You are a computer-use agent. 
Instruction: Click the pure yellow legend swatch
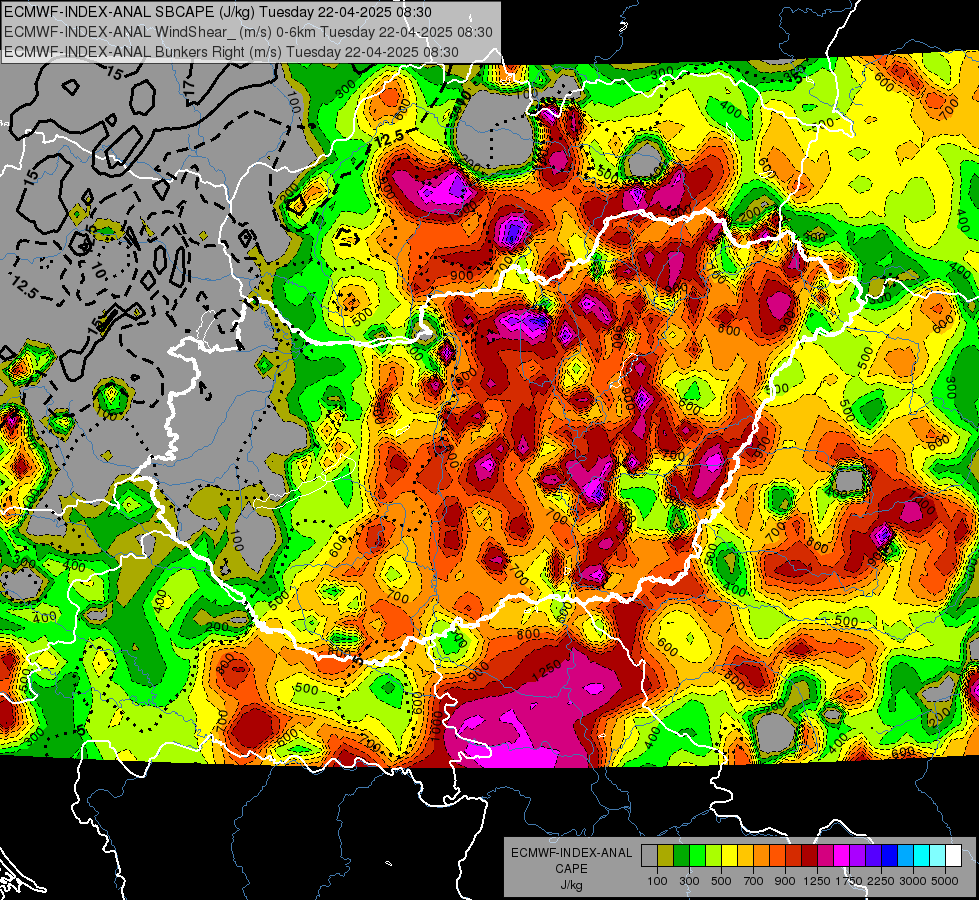[730, 855]
